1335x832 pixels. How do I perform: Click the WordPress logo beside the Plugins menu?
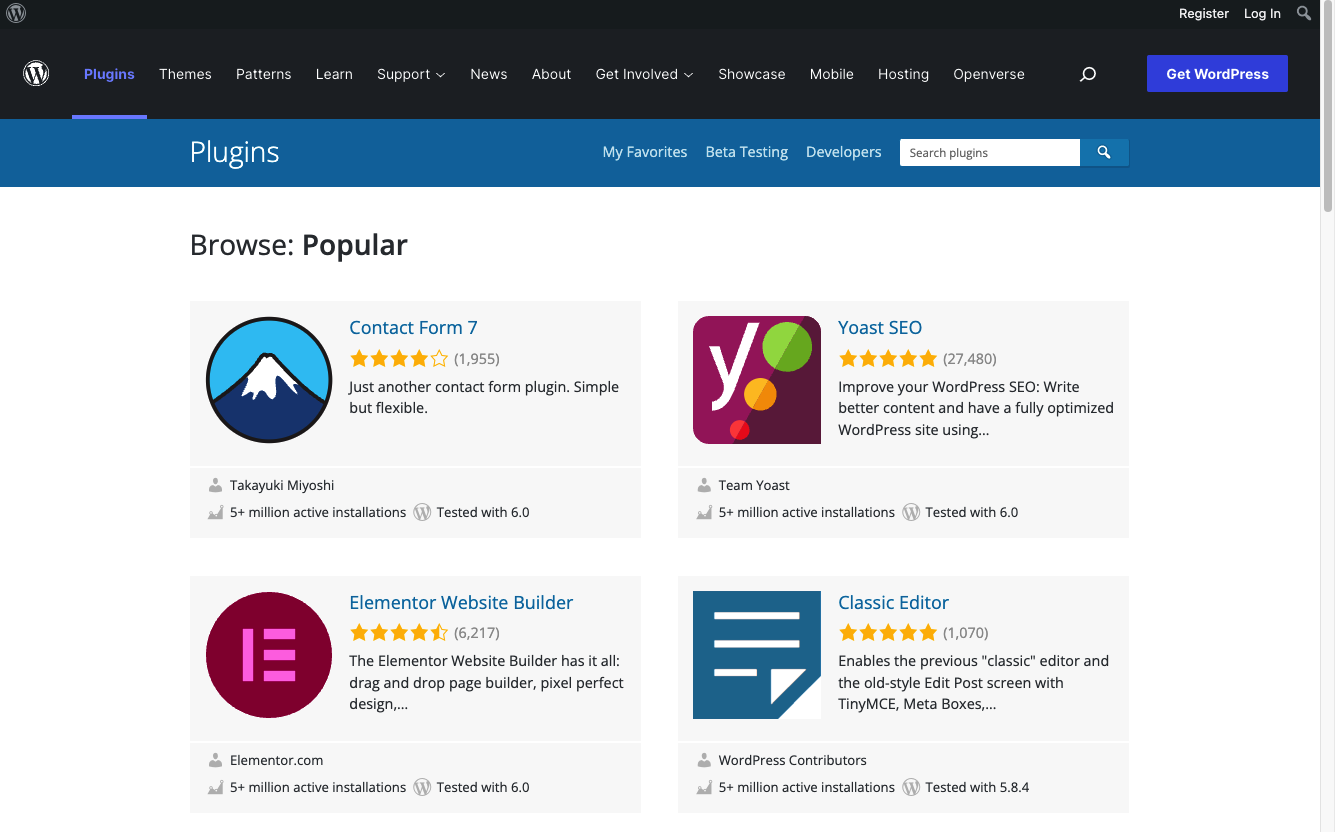click(36, 74)
